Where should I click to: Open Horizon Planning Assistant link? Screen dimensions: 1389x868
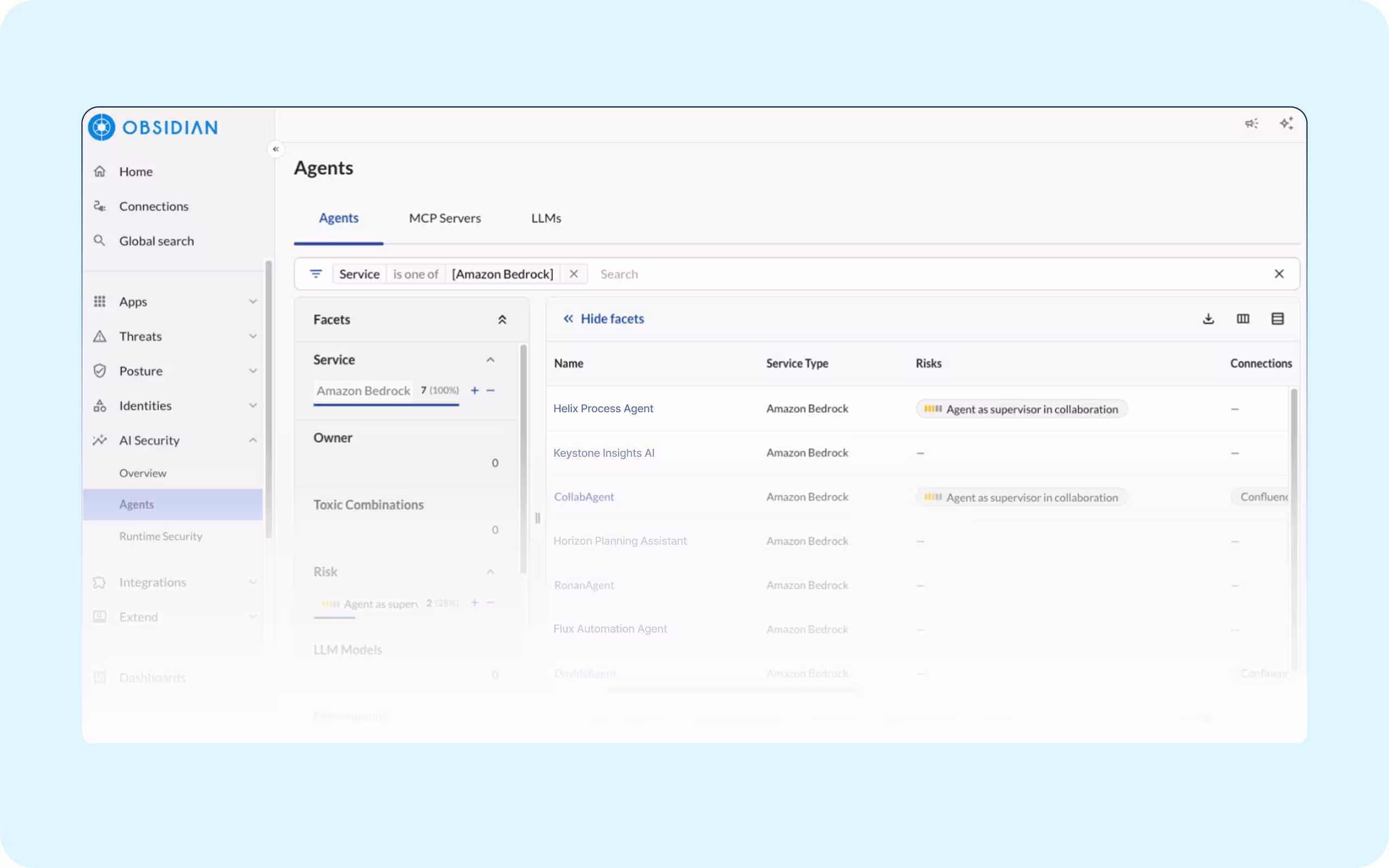click(620, 541)
